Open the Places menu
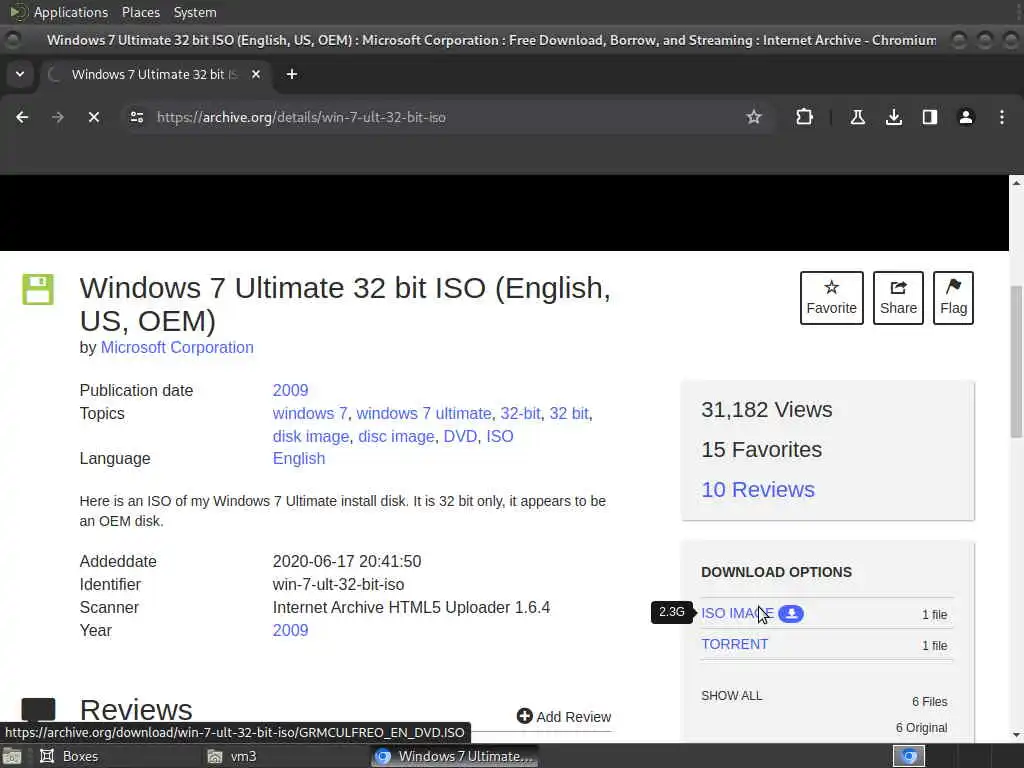The height and width of the screenshot is (768, 1024). click(141, 12)
